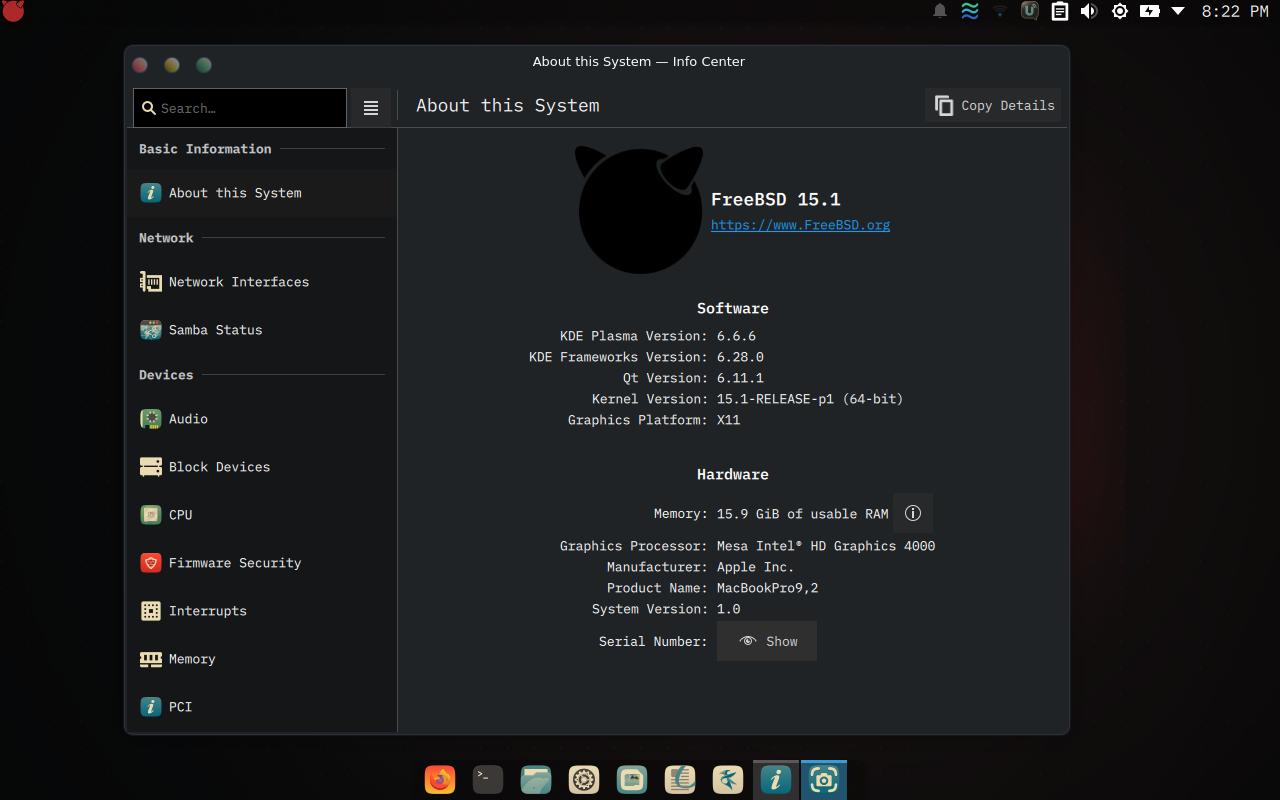Open the battery charging tray icon

[1150, 11]
